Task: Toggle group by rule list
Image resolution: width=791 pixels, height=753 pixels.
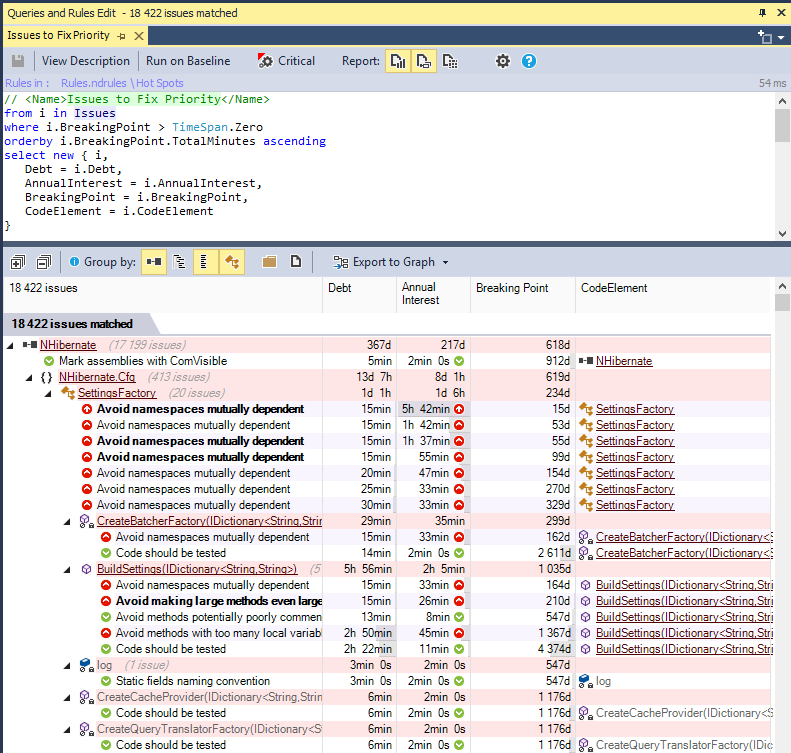Action: [205, 262]
